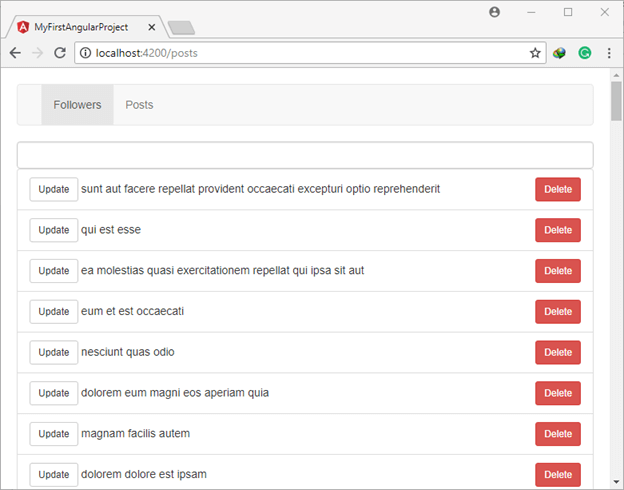Delete the 'eum et est occaecati' post

[x=558, y=312]
